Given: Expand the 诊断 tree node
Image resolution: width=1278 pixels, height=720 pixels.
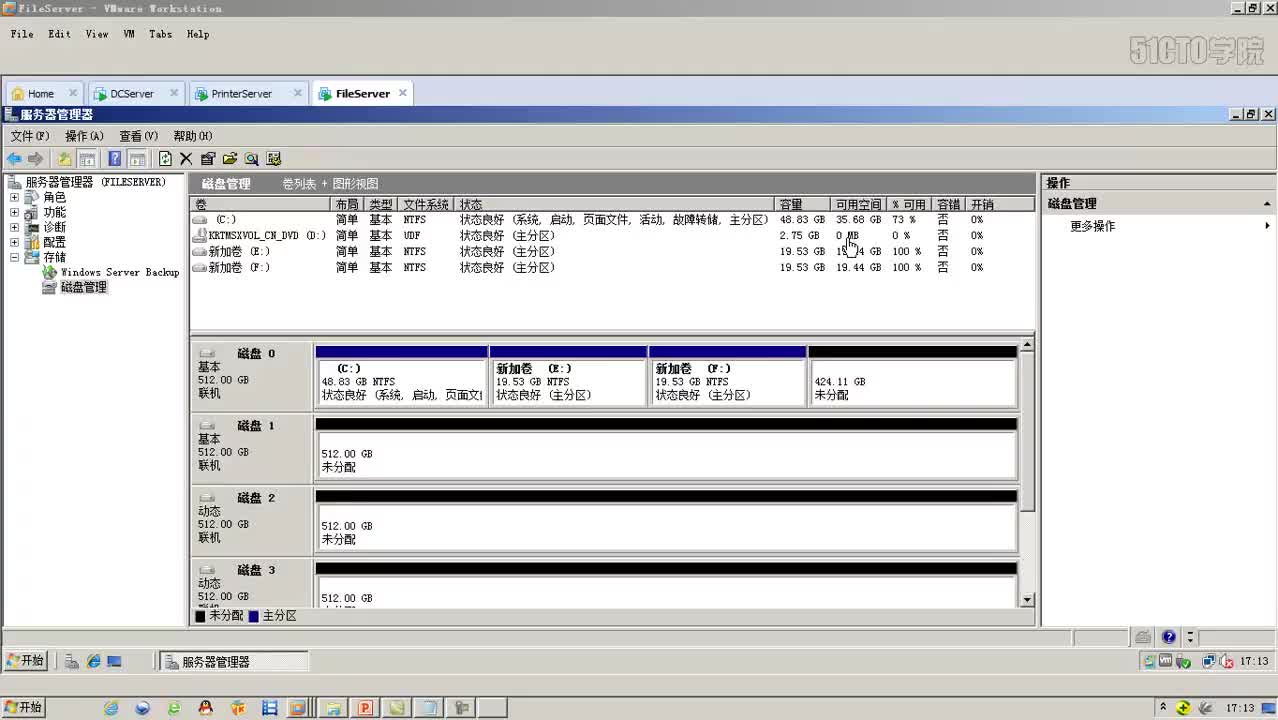Looking at the screenshot, I should 14,227.
